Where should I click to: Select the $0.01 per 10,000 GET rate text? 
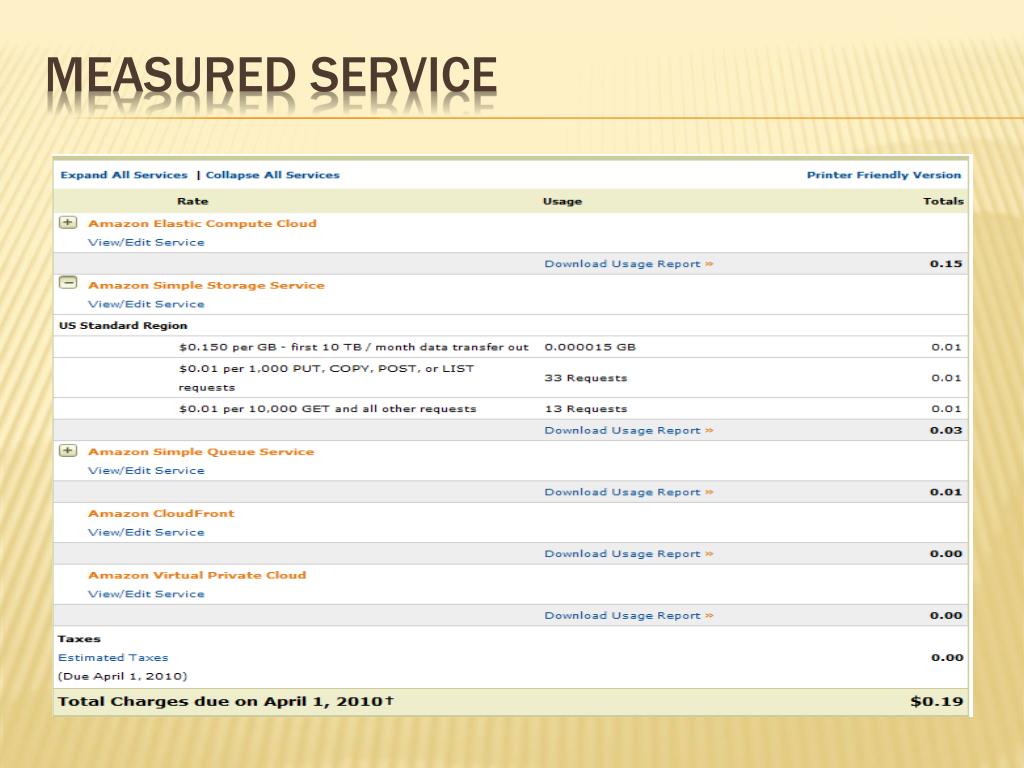pos(328,409)
